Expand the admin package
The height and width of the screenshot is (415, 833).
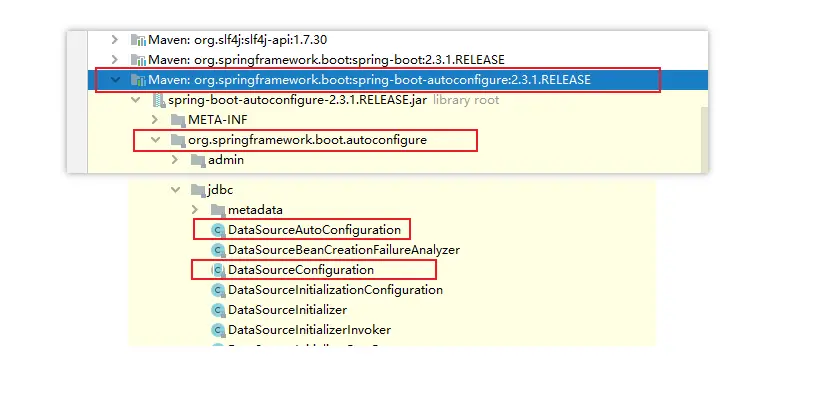coord(175,159)
